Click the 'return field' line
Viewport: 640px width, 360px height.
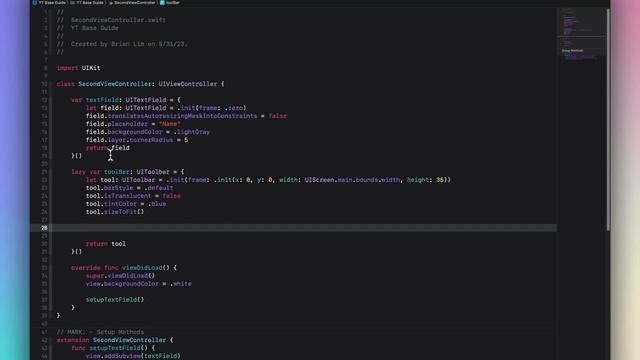[x=108, y=148]
